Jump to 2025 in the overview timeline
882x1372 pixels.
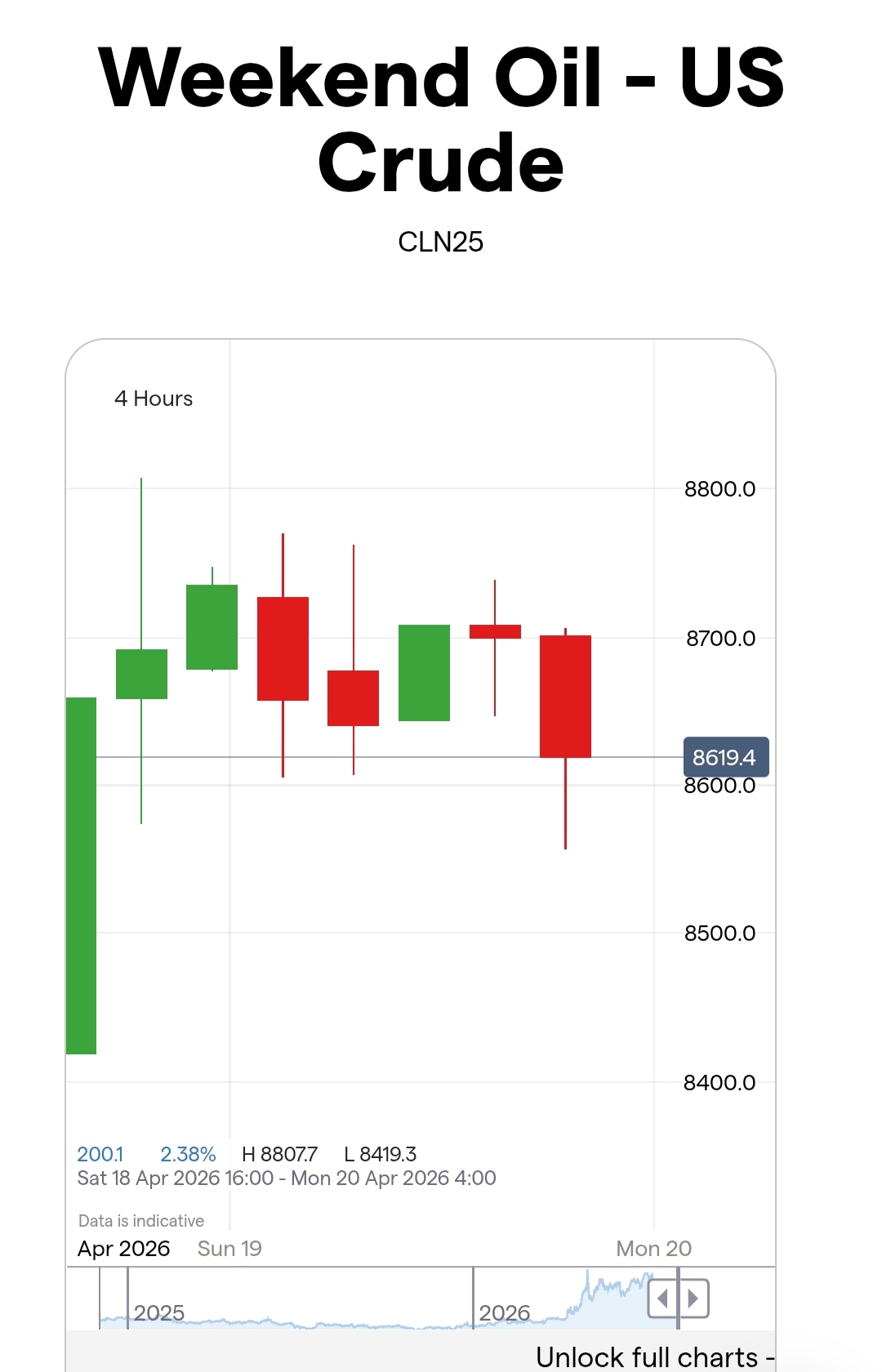tap(158, 1312)
